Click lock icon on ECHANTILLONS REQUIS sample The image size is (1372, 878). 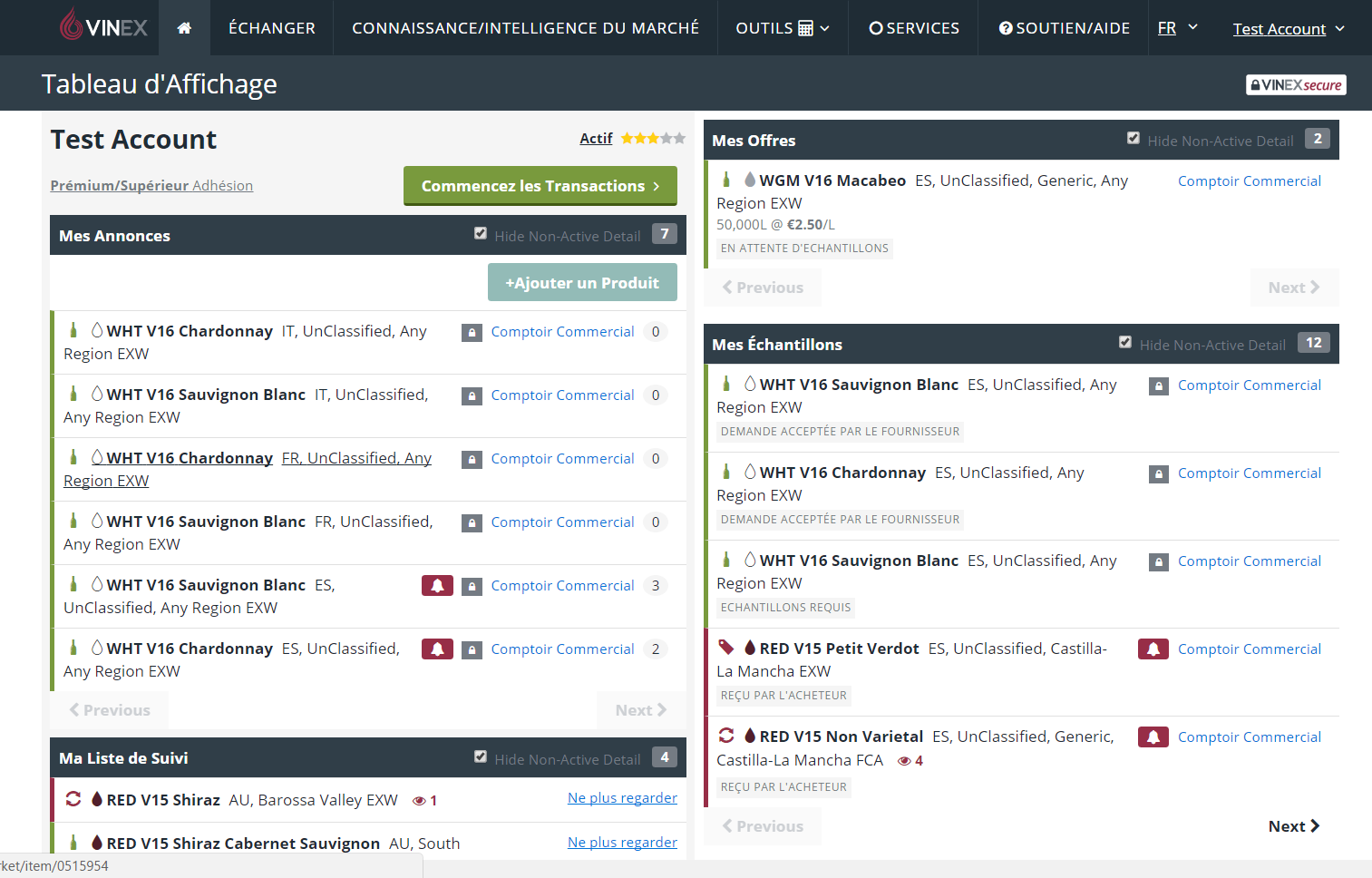pyautogui.click(x=1159, y=562)
